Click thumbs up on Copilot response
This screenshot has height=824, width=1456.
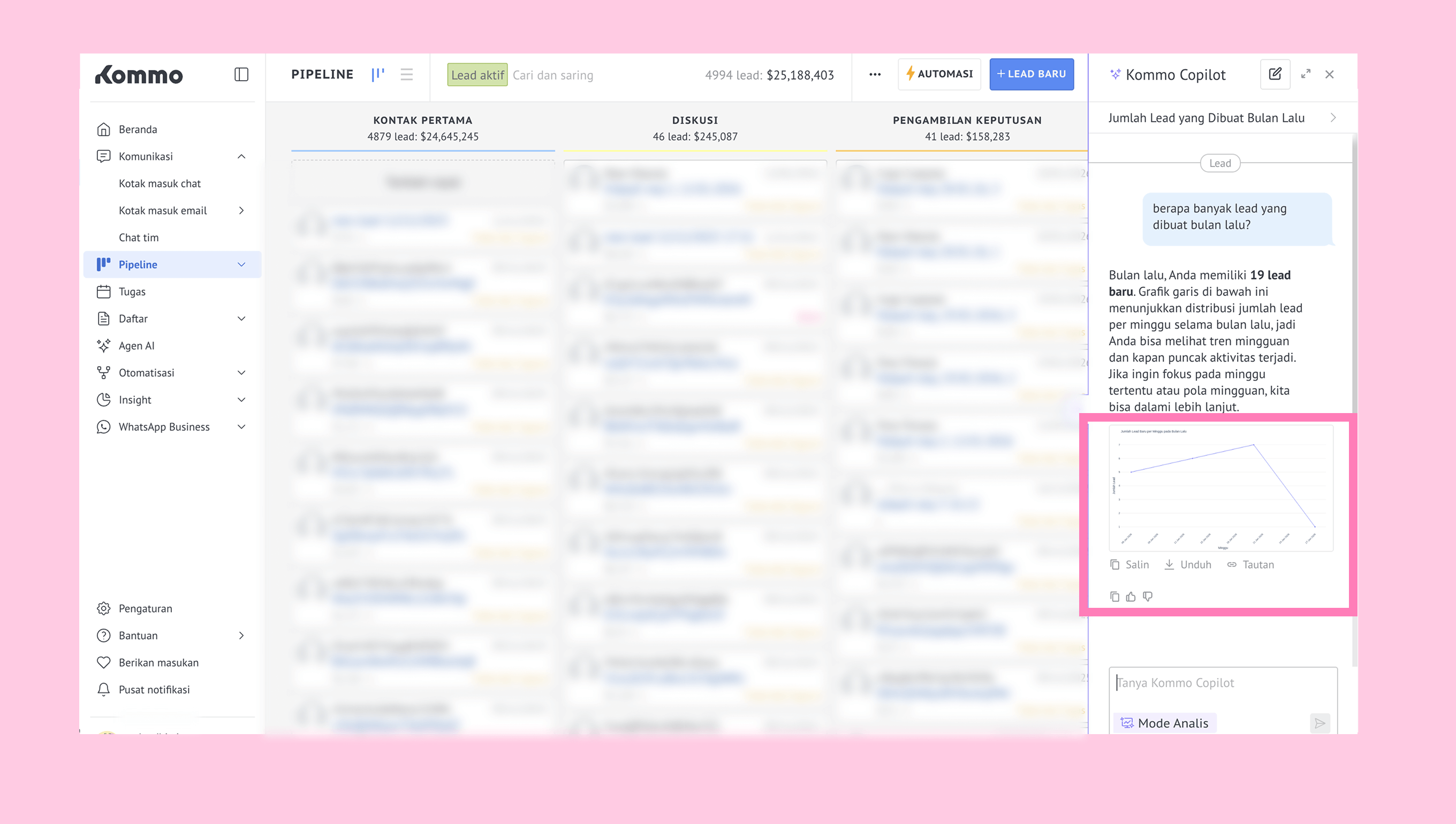[1131, 597]
